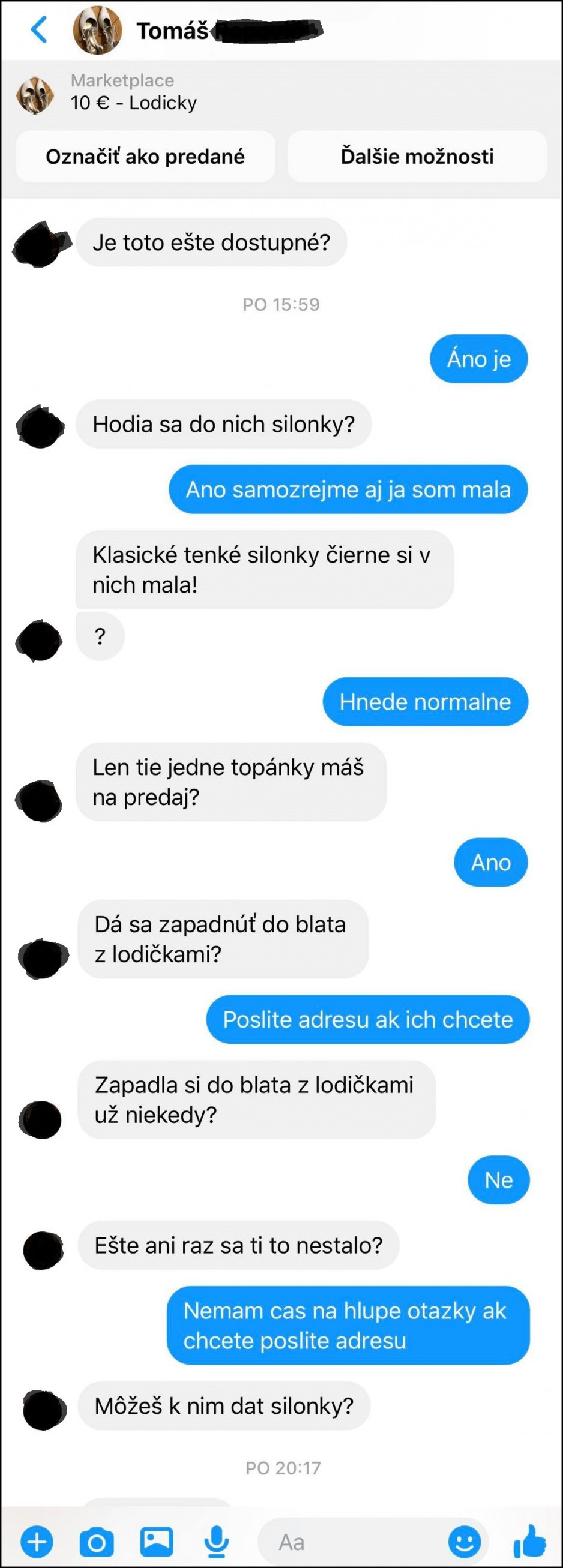Open Tomáš's profile picture in header

pyautogui.click(x=97, y=30)
